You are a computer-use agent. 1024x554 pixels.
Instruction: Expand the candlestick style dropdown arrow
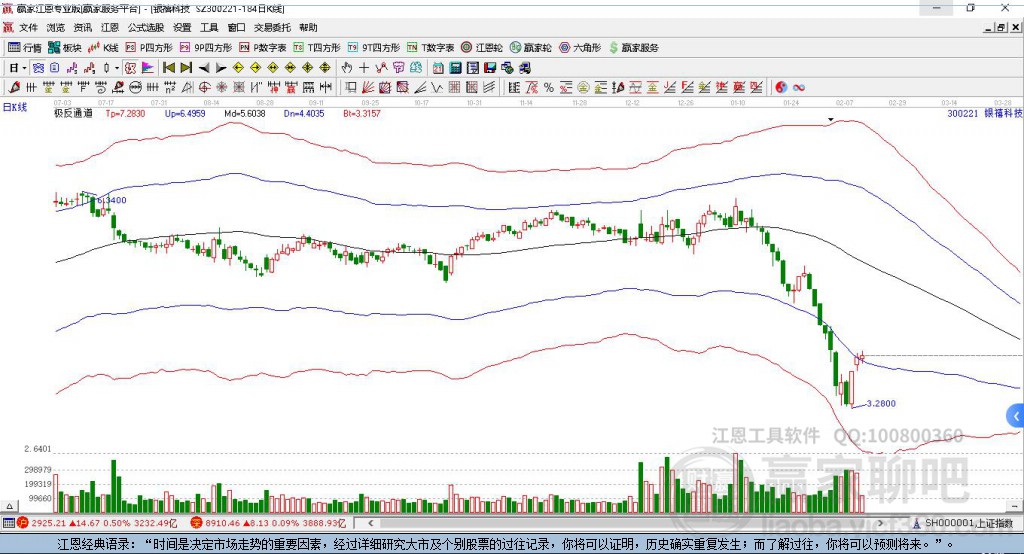117,68
